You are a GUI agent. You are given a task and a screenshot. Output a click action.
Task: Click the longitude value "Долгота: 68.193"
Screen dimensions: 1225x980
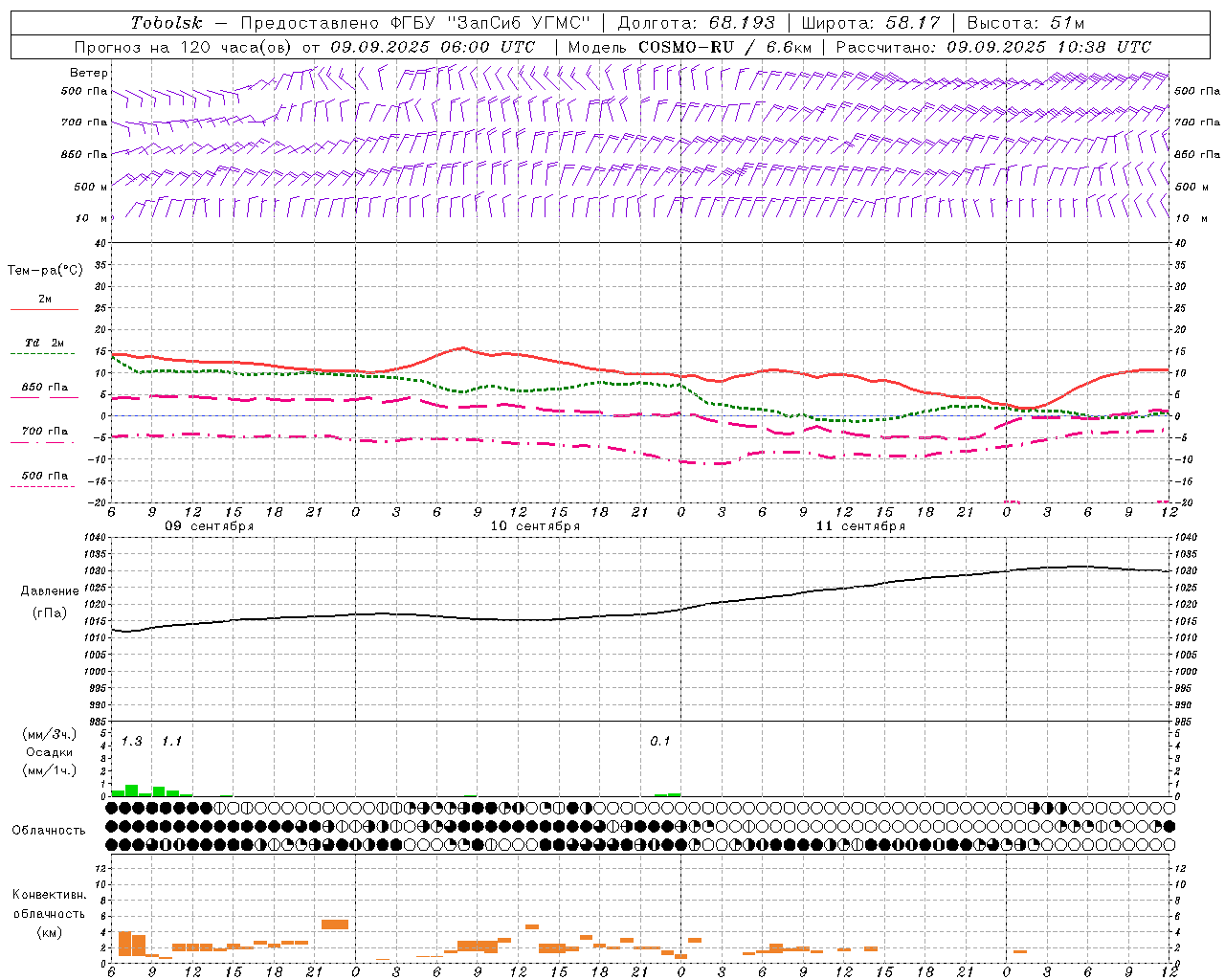click(x=697, y=23)
